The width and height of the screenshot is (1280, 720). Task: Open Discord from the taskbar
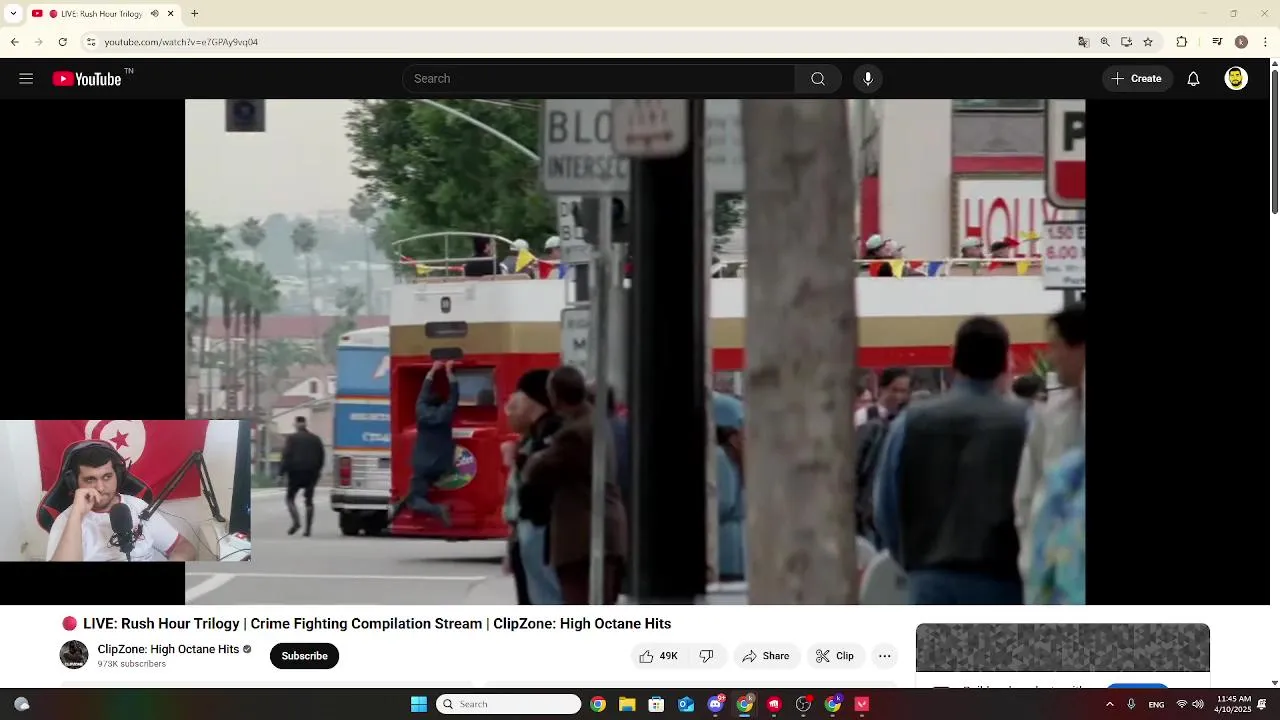(x=715, y=704)
